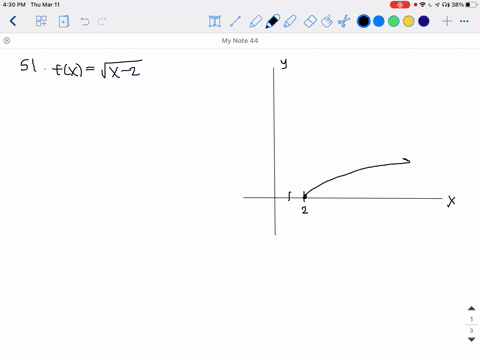480x360 pixels.
Task: Go to previous page with up arrow
Action: tap(471, 308)
